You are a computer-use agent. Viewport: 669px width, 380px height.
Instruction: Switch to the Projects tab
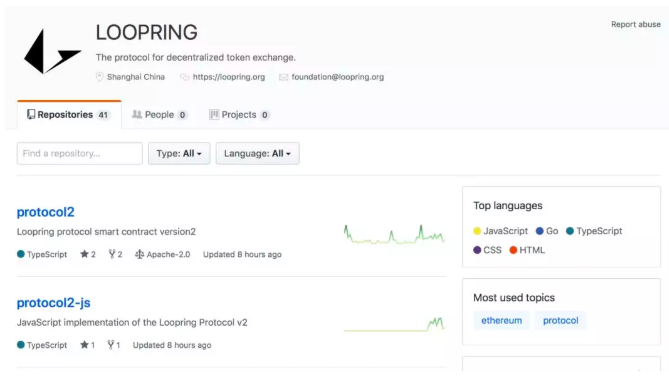(x=239, y=115)
